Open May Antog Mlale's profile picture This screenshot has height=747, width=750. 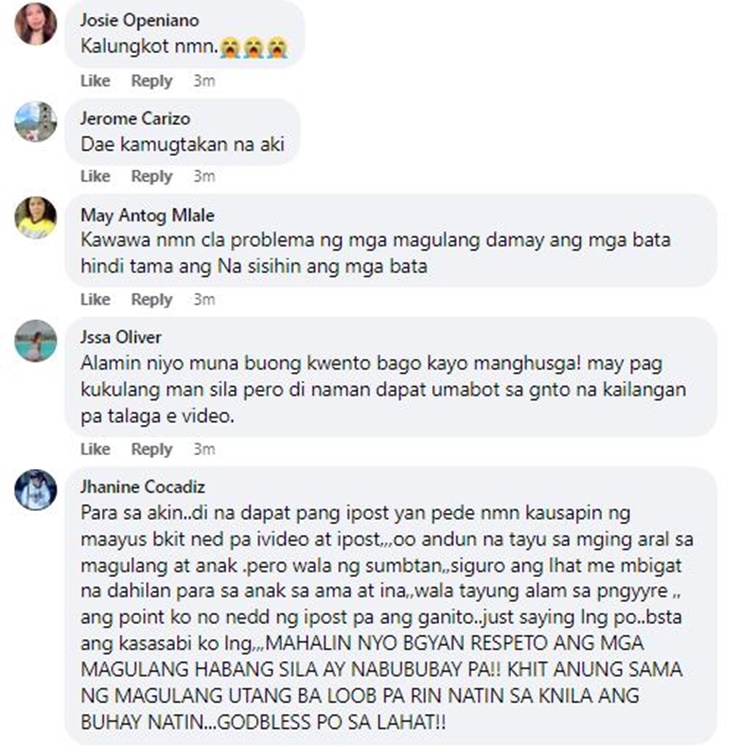tap(36, 218)
